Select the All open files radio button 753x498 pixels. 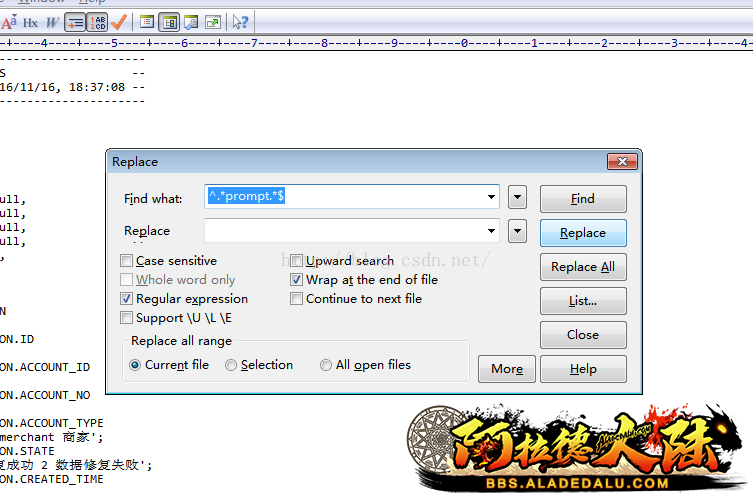[326, 366]
